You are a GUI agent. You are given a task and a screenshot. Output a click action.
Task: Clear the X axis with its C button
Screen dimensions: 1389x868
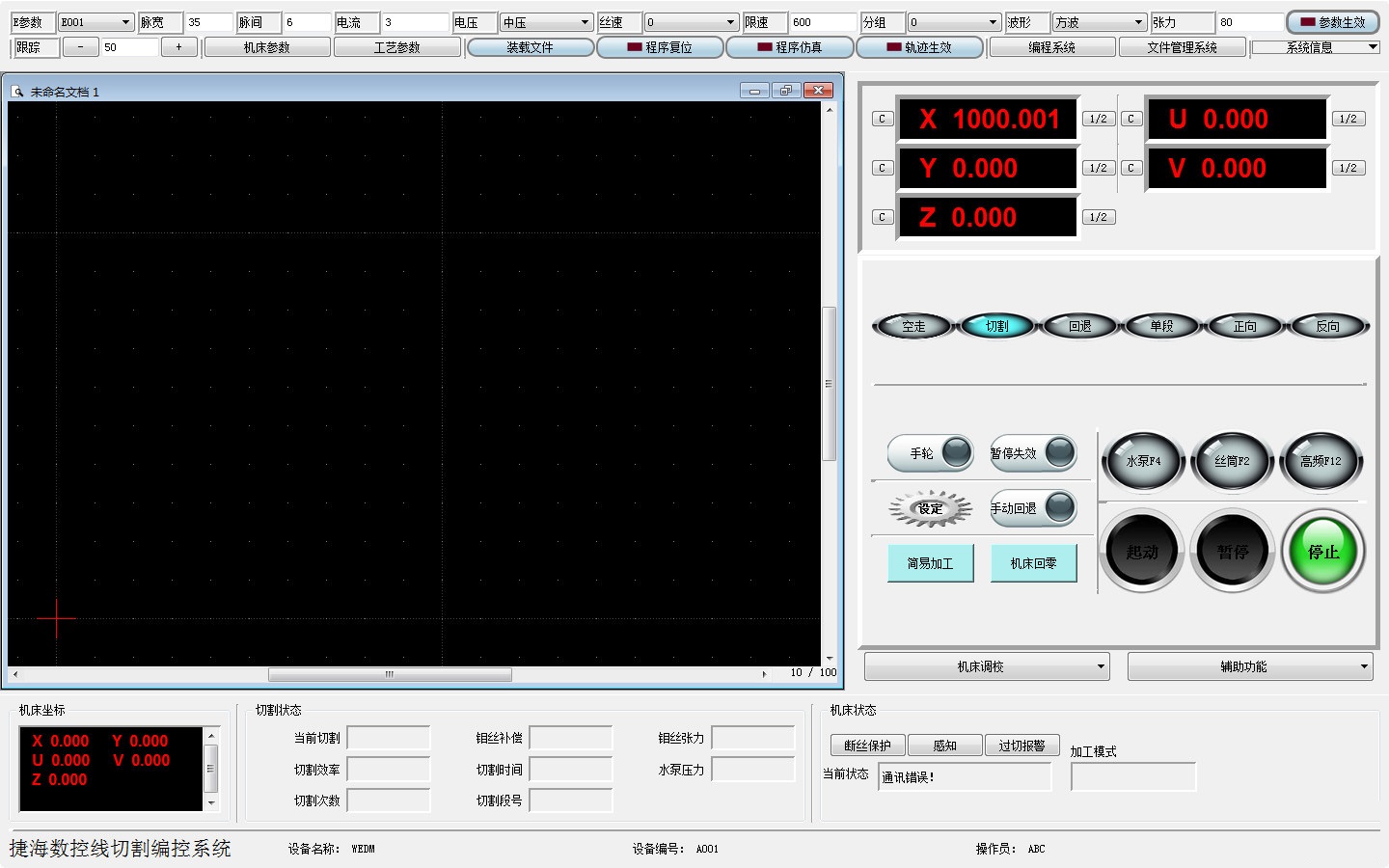pyautogui.click(x=882, y=119)
